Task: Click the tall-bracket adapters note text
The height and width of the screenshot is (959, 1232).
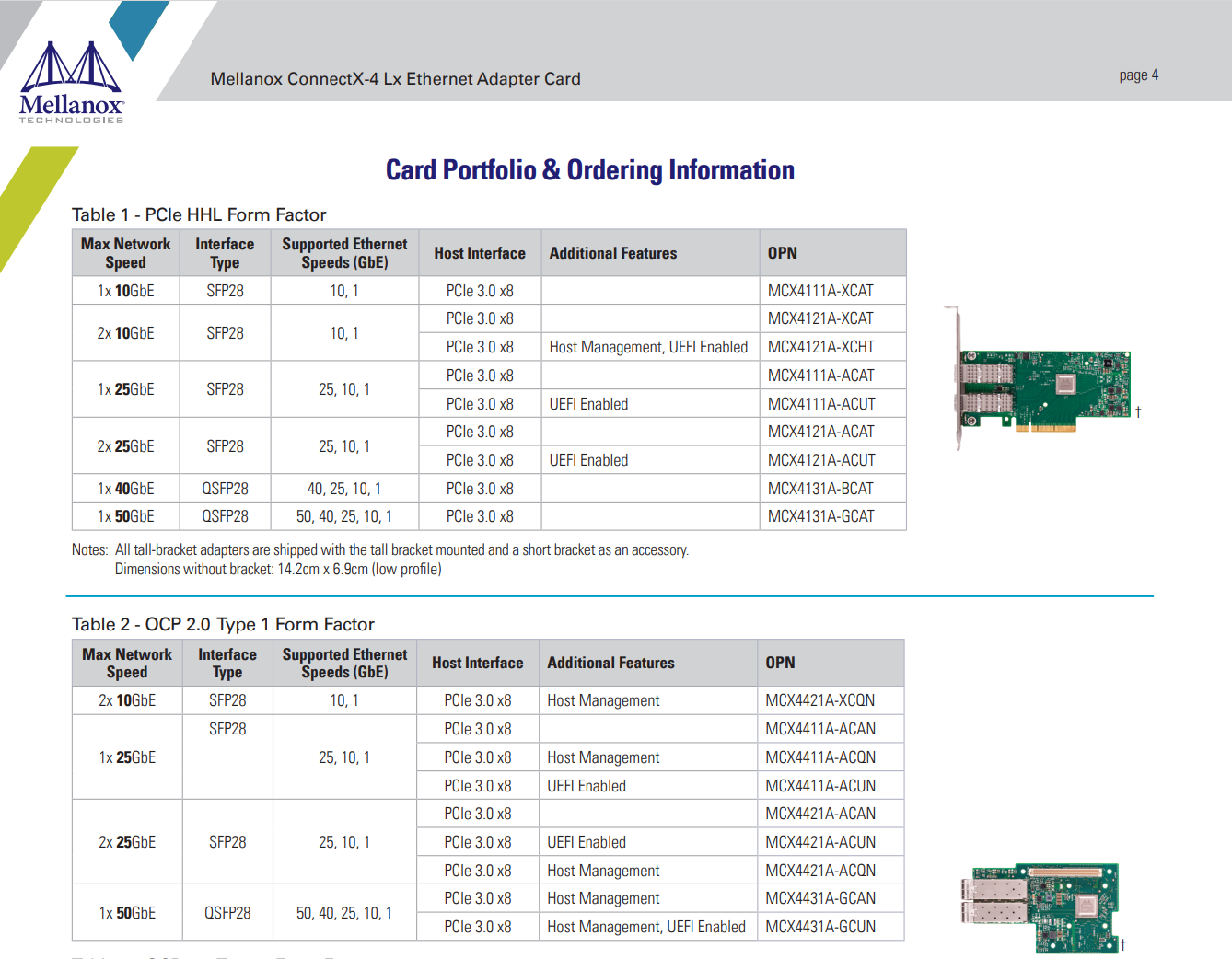Action: (401, 550)
